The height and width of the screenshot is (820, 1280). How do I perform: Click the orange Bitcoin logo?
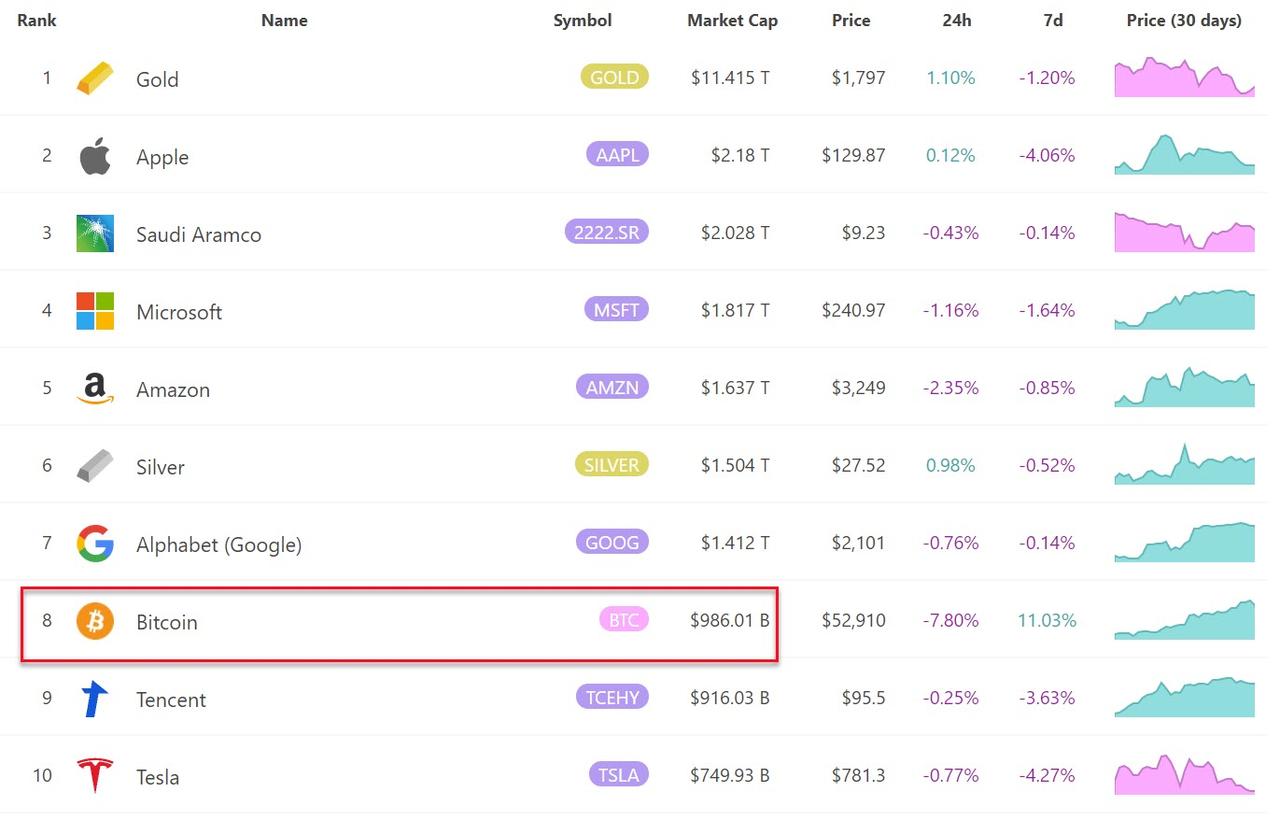[95, 621]
